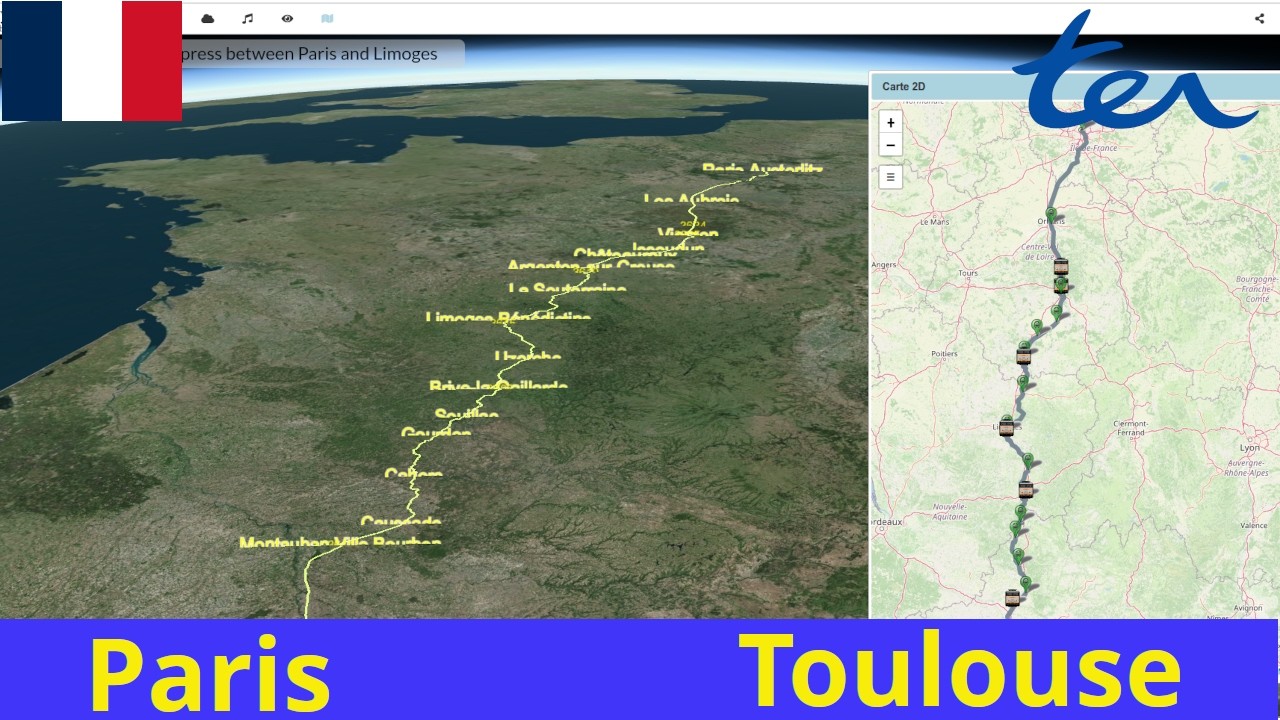Image resolution: width=1280 pixels, height=720 pixels.
Task: Select the Argenton-sur-Creuse station label
Action: [590, 266]
